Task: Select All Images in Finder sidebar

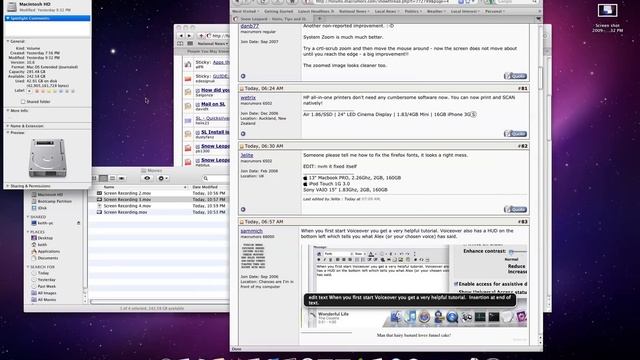Action: click(44, 293)
